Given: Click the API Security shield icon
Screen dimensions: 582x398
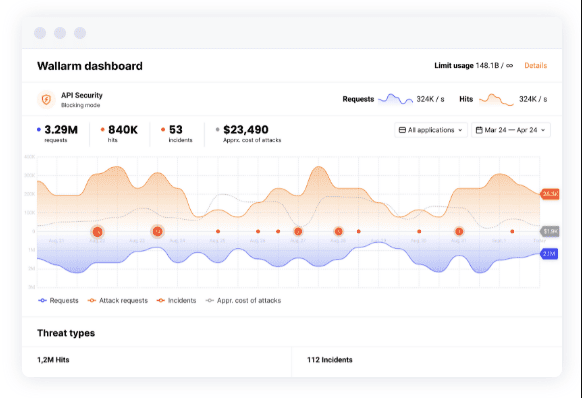Looking at the screenshot, I should (46, 100).
